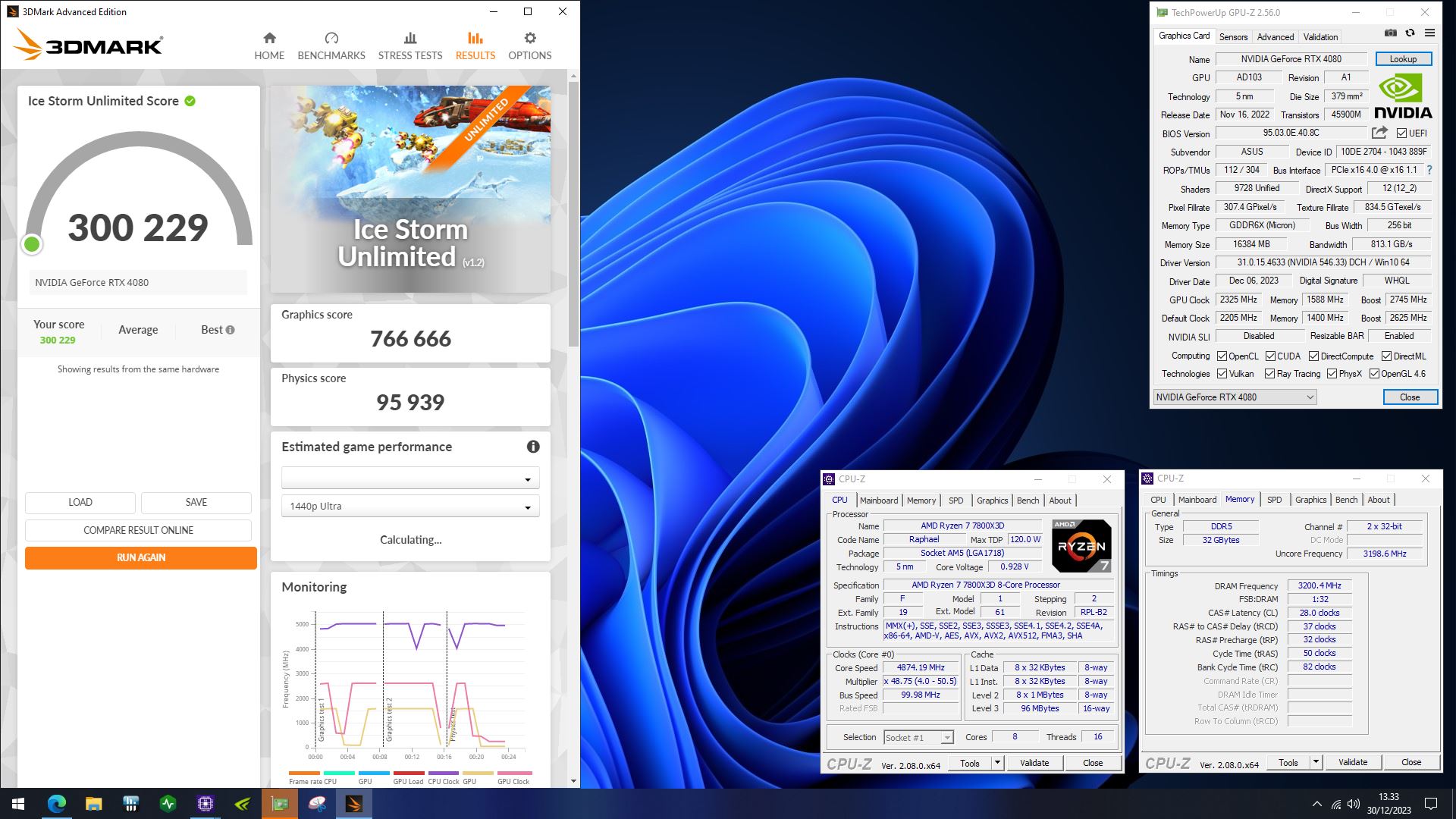The height and width of the screenshot is (819, 1456).
Task: Open 3DMark Options gear
Action: pos(530,38)
